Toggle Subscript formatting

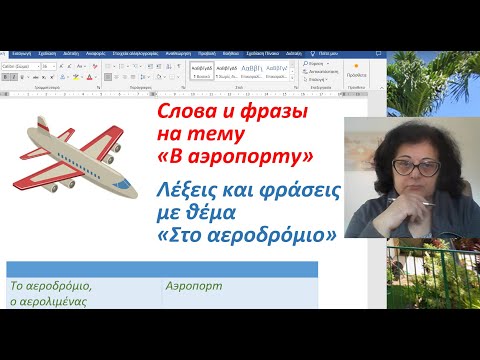click(x=44, y=77)
